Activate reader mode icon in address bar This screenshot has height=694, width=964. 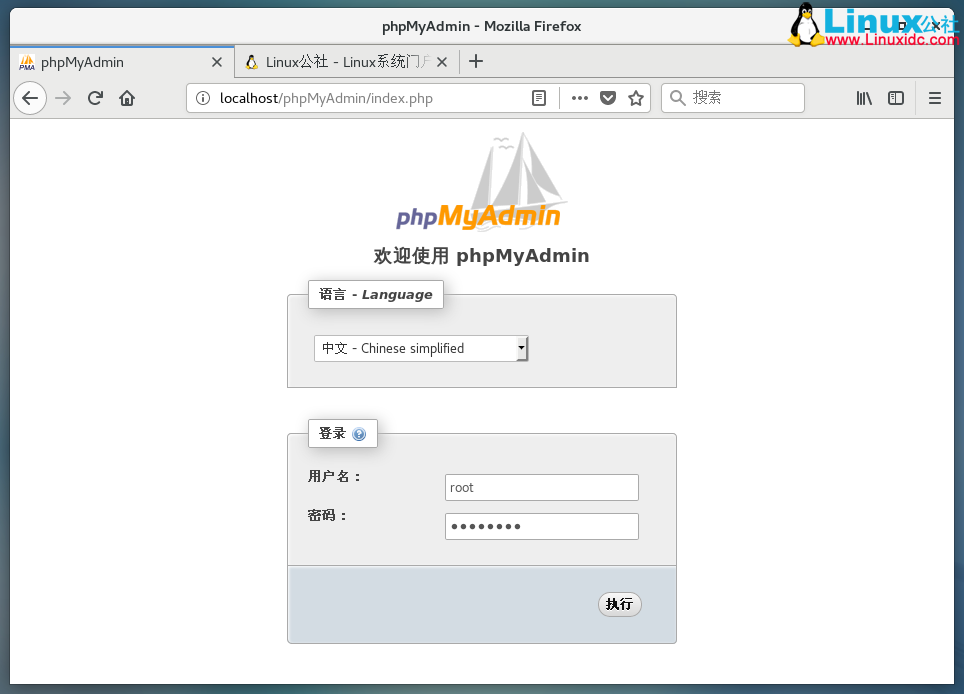(539, 98)
